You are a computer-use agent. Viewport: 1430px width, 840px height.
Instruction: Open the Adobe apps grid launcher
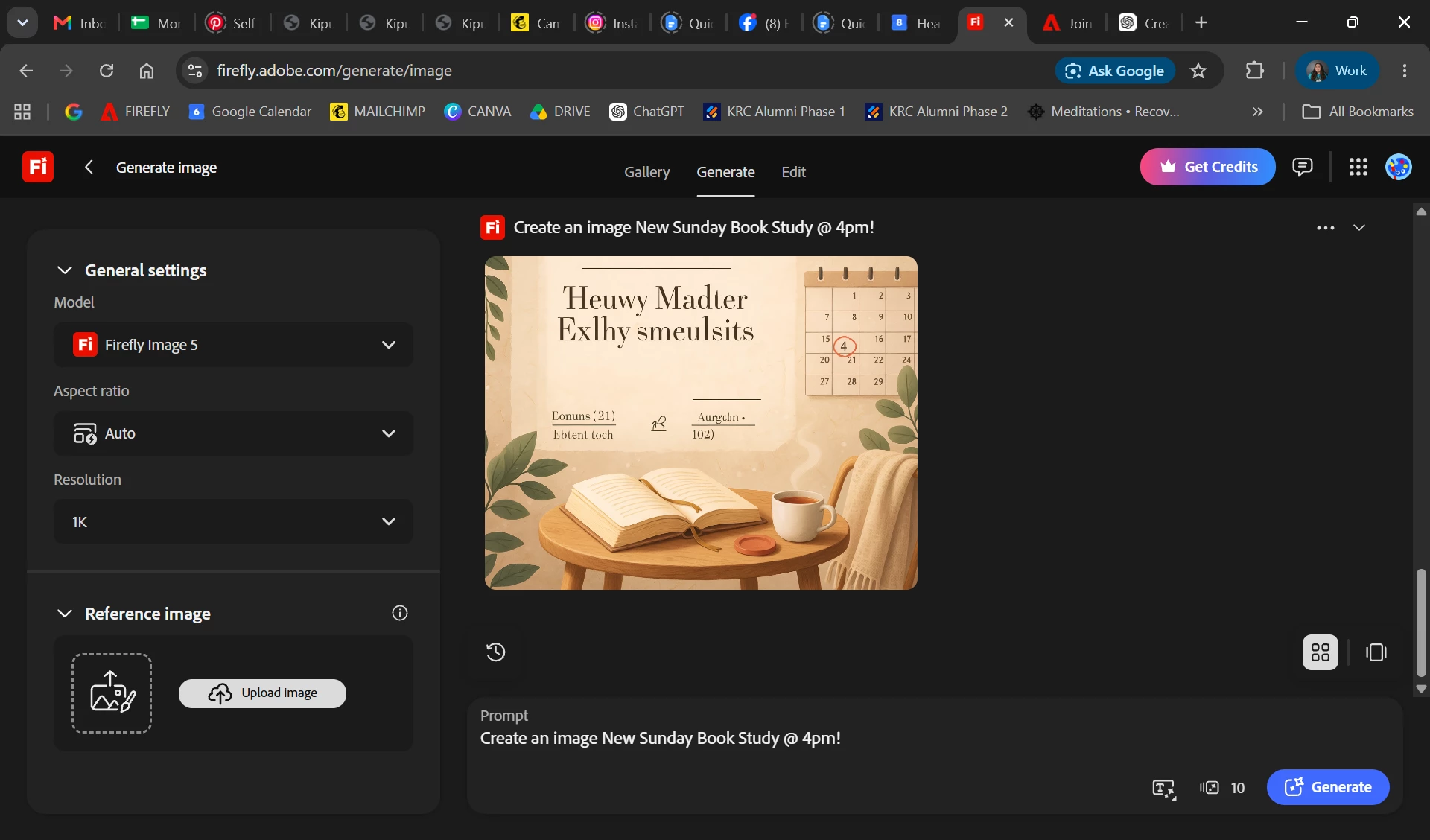[x=1358, y=167]
